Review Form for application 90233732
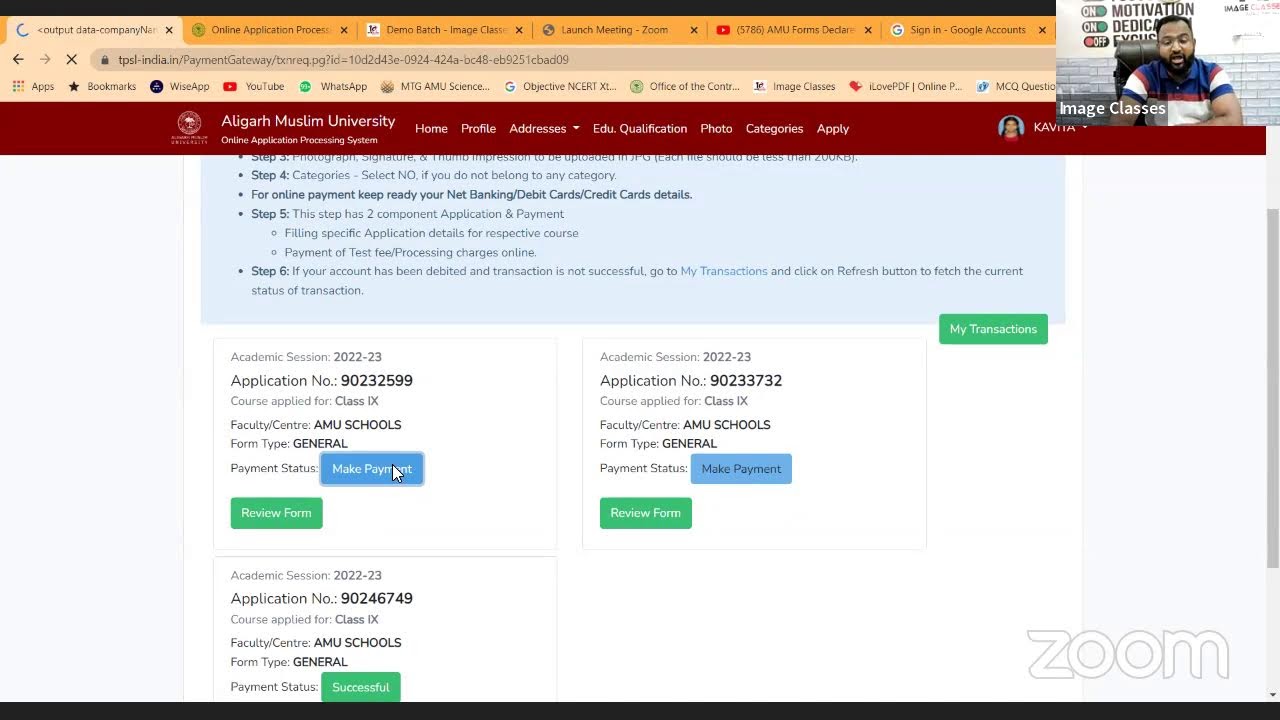The height and width of the screenshot is (720, 1280). [x=645, y=513]
